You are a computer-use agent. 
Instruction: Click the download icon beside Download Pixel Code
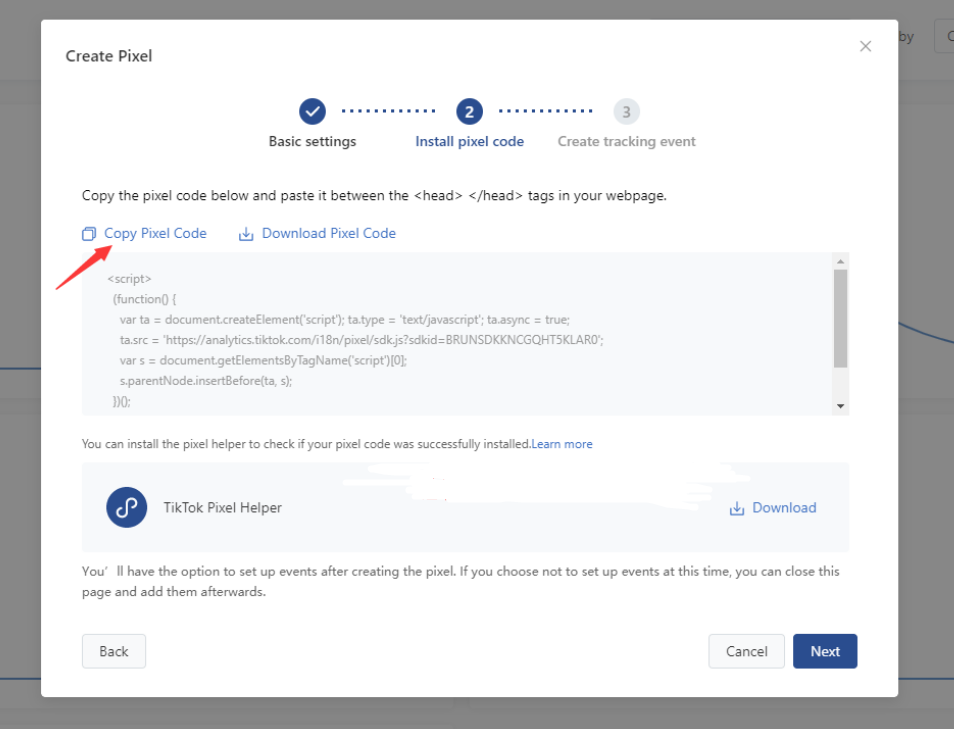(246, 234)
